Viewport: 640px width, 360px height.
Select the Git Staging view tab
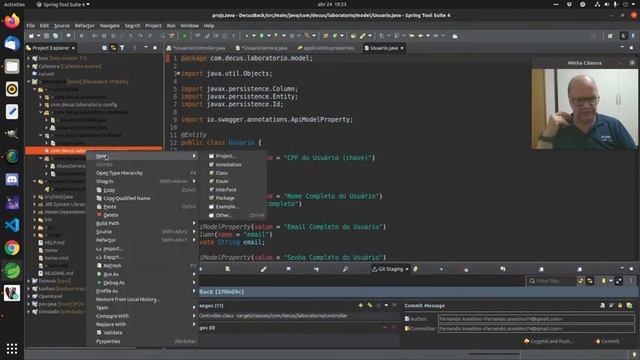[390, 269]
